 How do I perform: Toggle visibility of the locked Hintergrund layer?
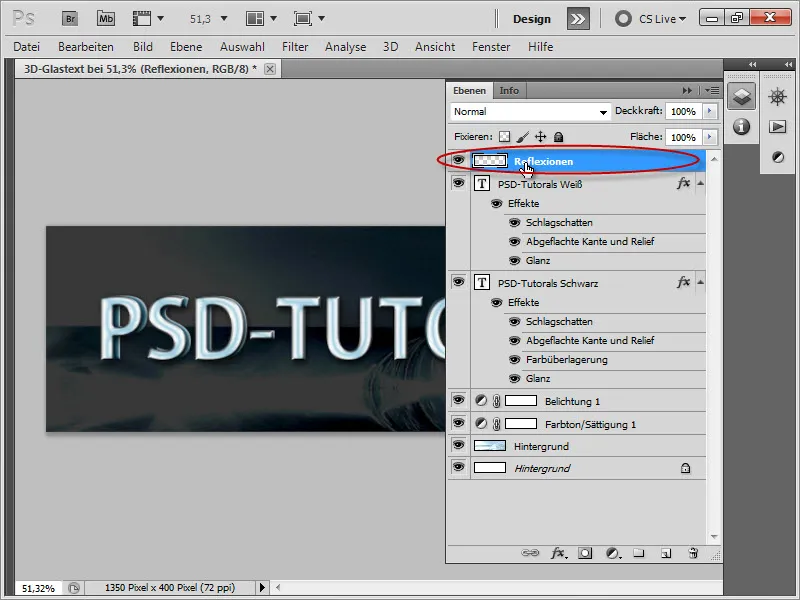pos(459,467)
